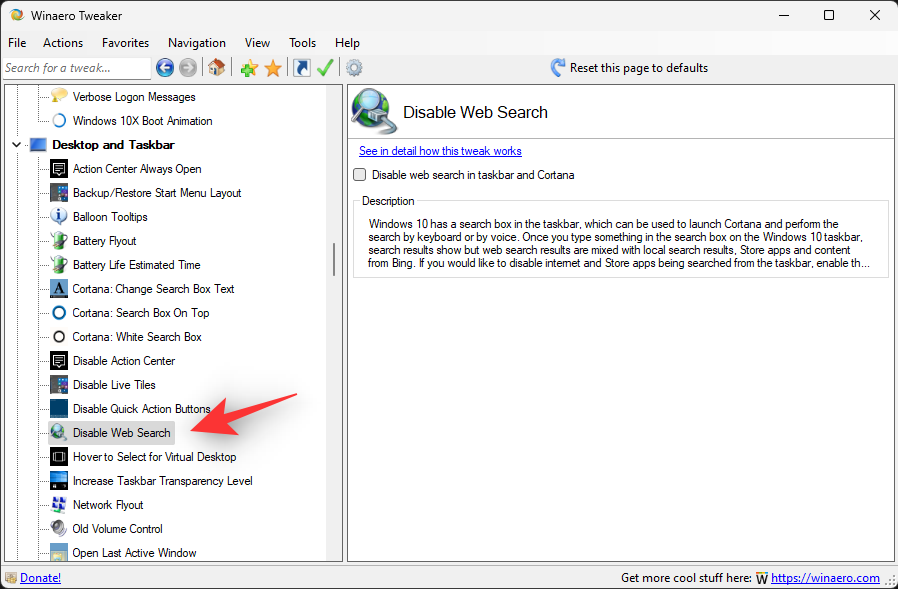Visit the winaero.com link in status bar
This screenshot has height=589, width=898.
pos(826,578)
